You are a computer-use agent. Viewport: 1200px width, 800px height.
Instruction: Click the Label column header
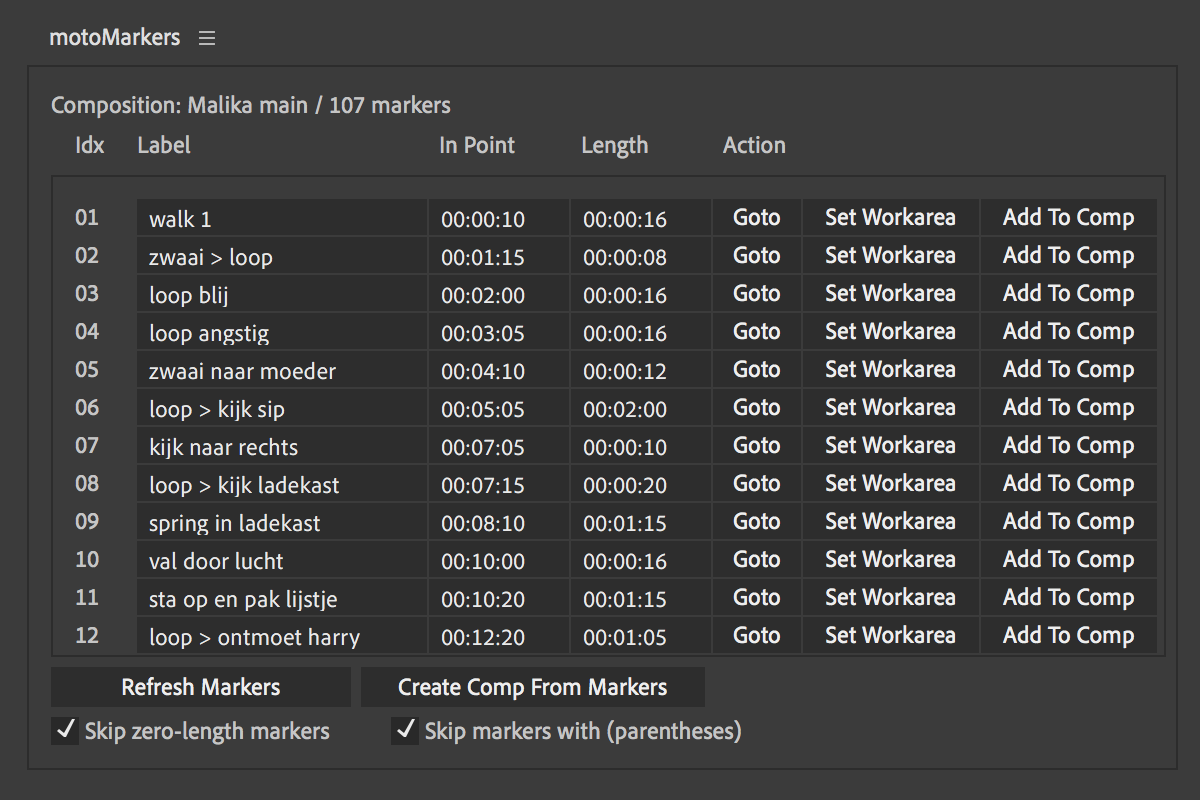pos(164,145)
